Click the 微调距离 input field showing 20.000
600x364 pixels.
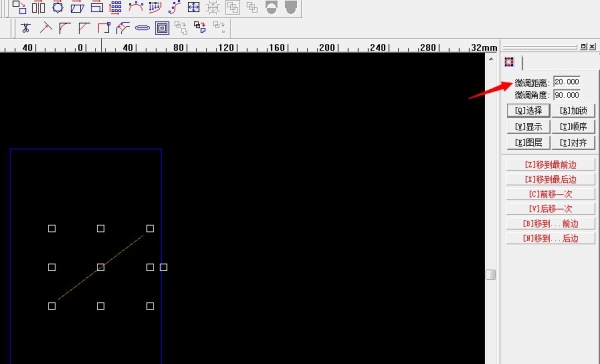click(x=567, y=82)
